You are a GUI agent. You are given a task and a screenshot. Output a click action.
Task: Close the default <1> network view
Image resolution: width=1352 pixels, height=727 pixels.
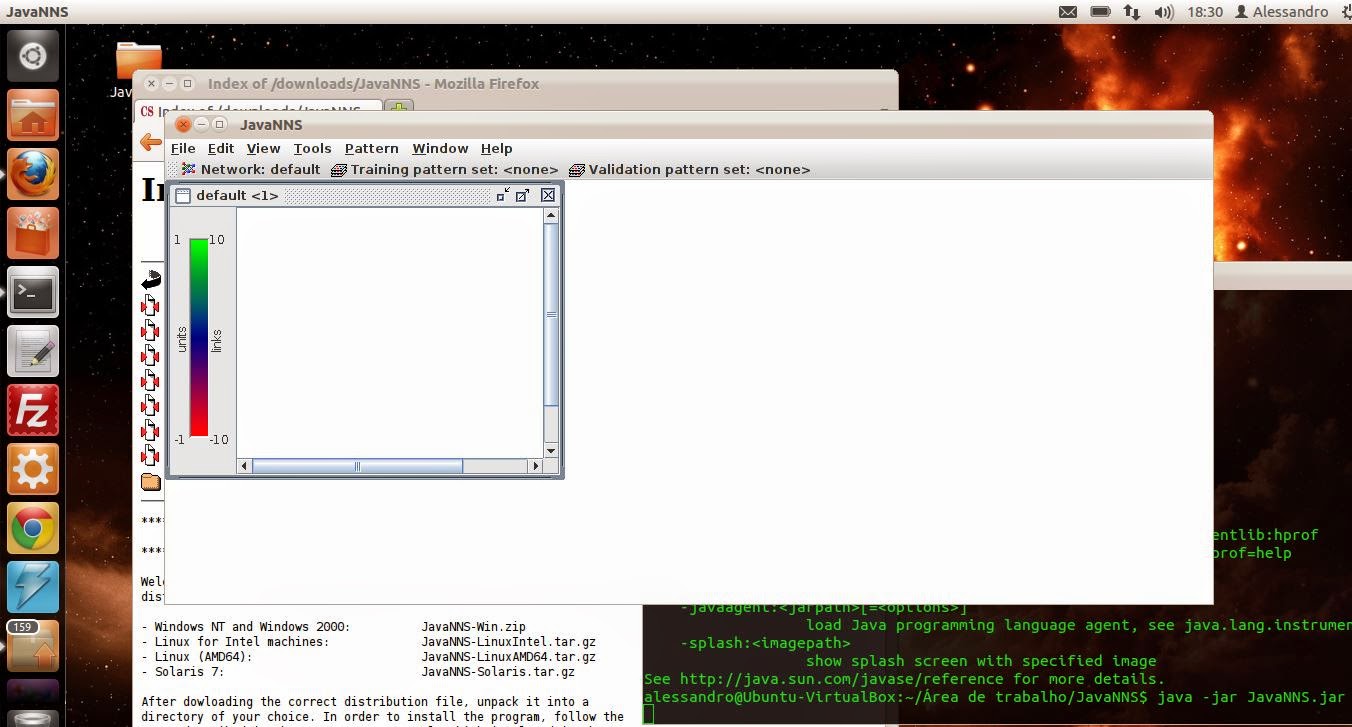click(x=548, y=195)
